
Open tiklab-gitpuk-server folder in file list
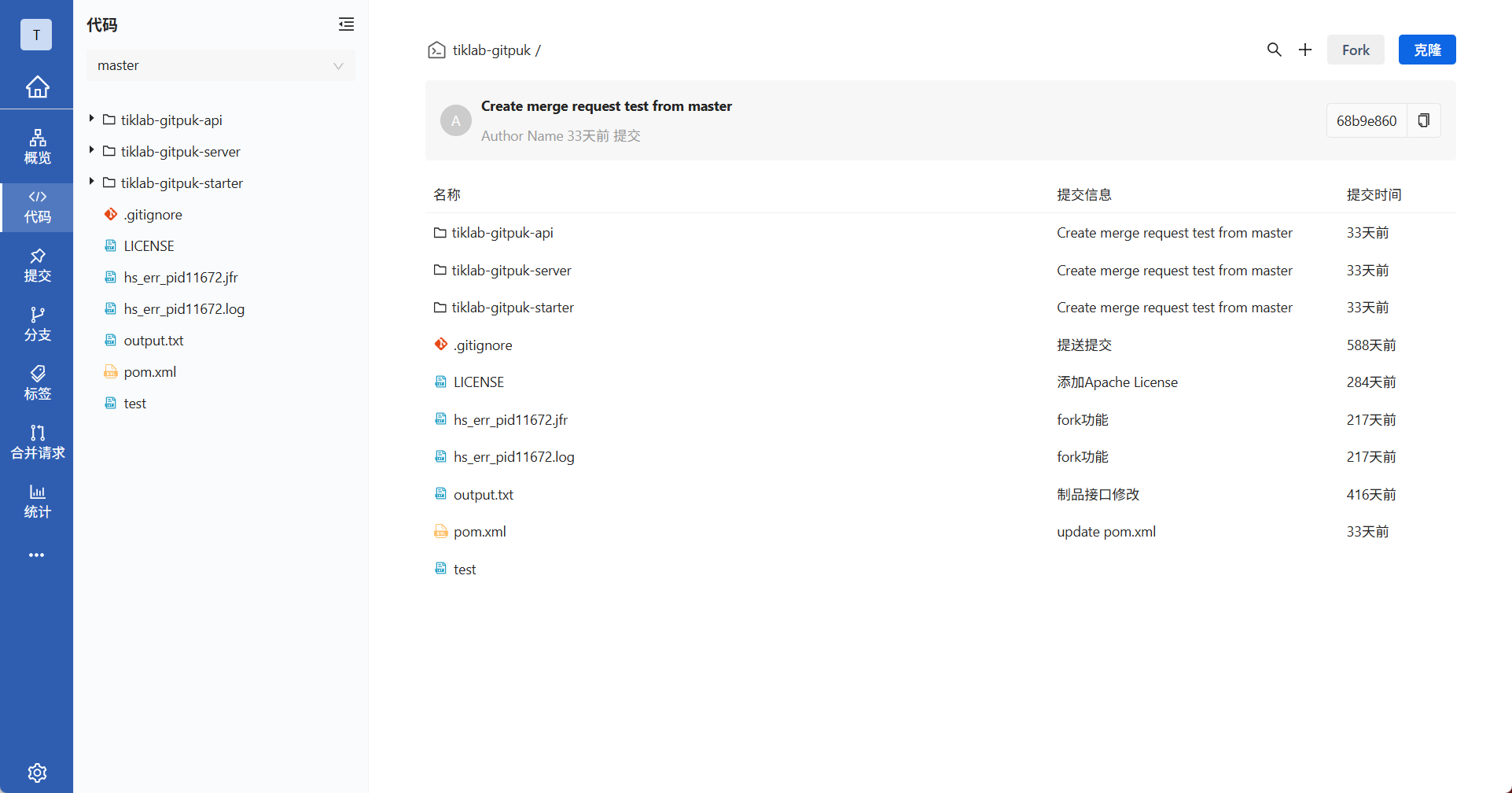click(511, 271)
